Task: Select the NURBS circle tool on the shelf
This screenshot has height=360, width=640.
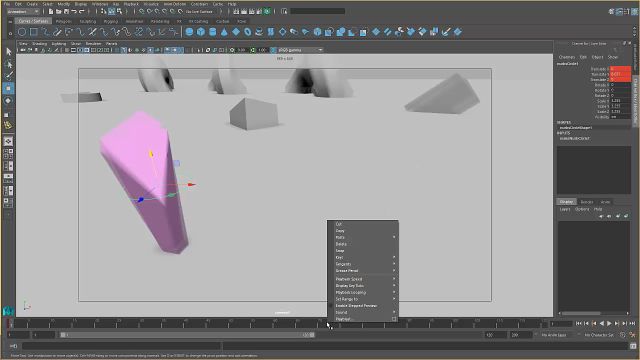Action: [x=22, y=32]
